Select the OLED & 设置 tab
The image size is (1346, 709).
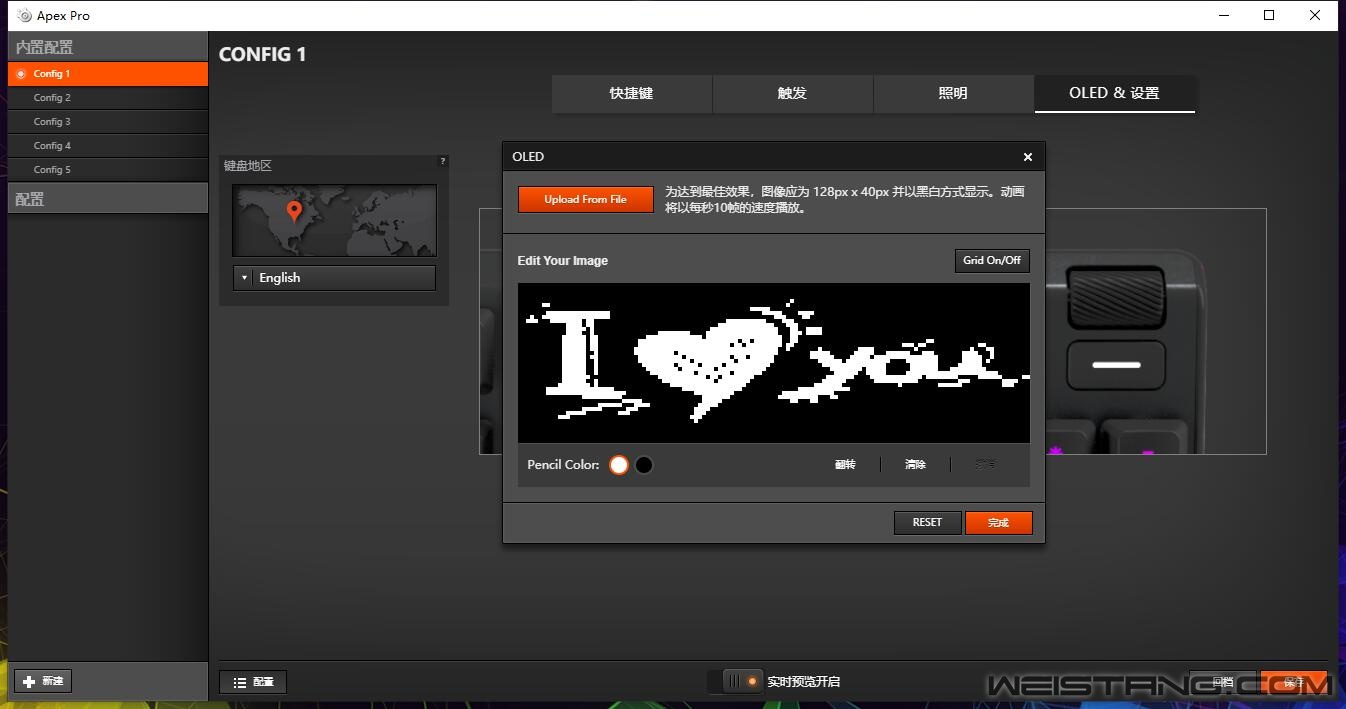[x=1114, y=93]
